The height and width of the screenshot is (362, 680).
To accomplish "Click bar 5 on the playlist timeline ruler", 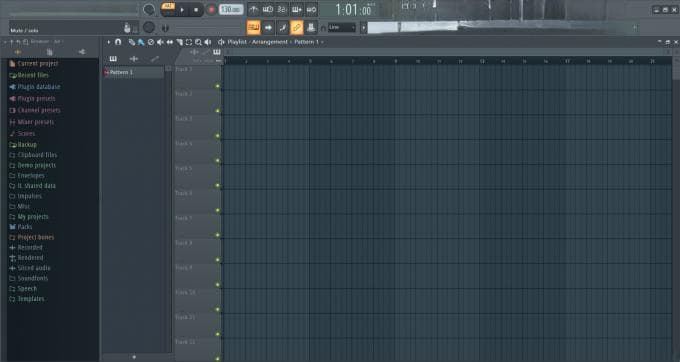I will (310, 62).
